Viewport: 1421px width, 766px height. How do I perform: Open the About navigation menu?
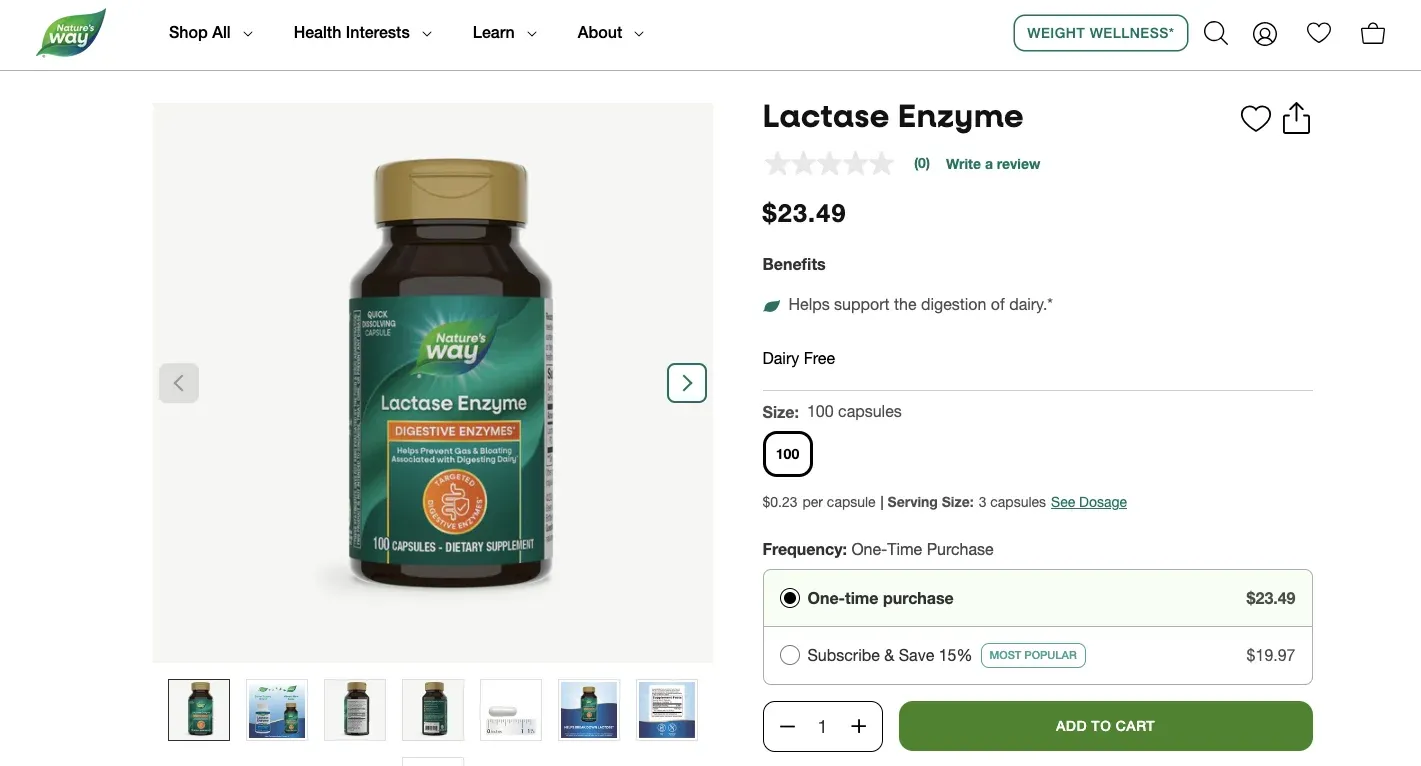tap(610, 33)
